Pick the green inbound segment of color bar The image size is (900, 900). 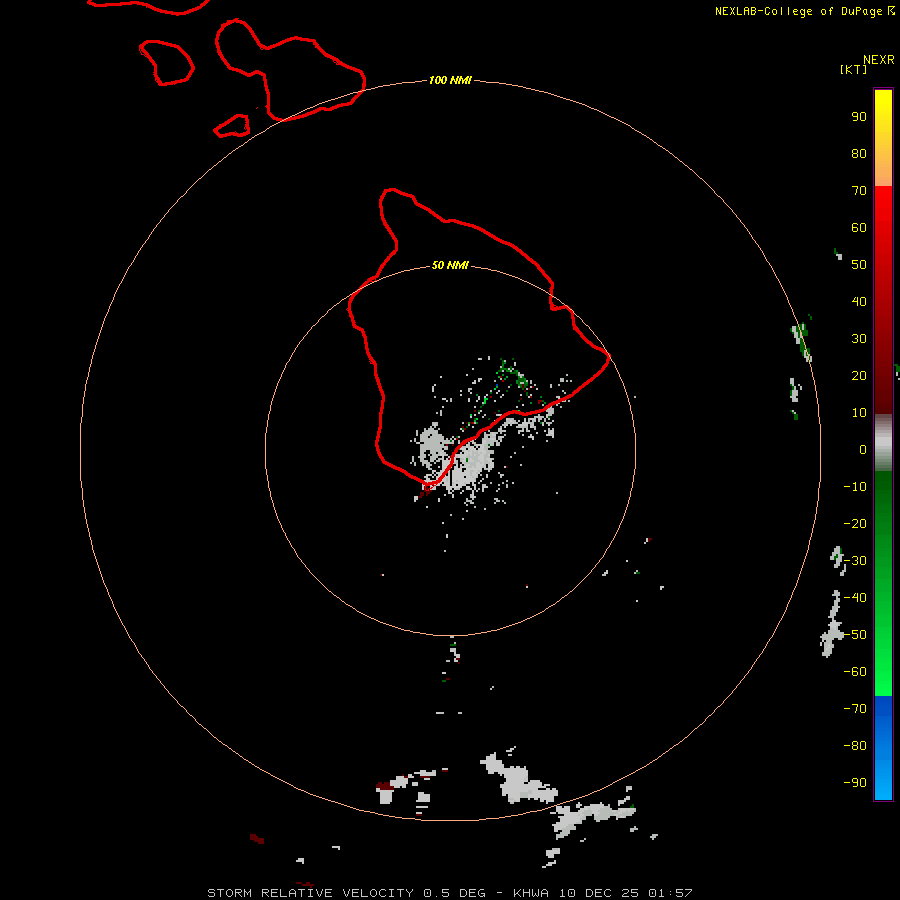point(883,583)
